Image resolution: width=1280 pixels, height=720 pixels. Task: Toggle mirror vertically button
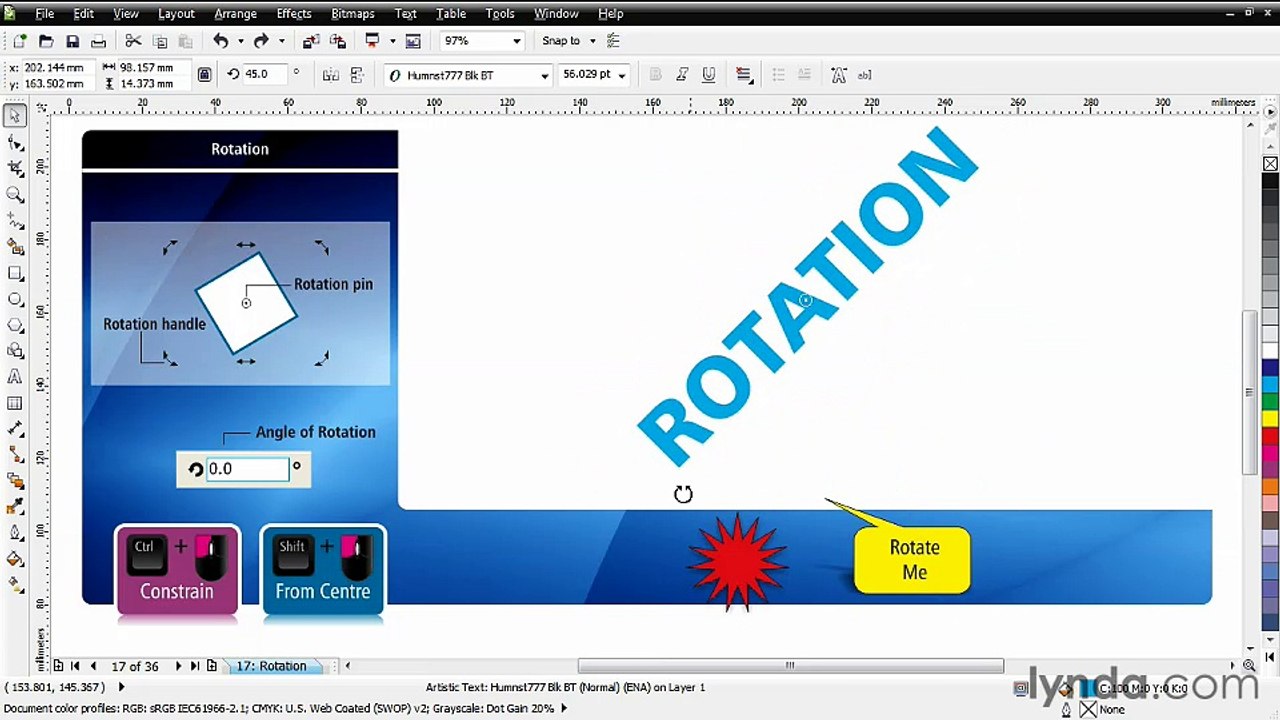click(357, 75)
